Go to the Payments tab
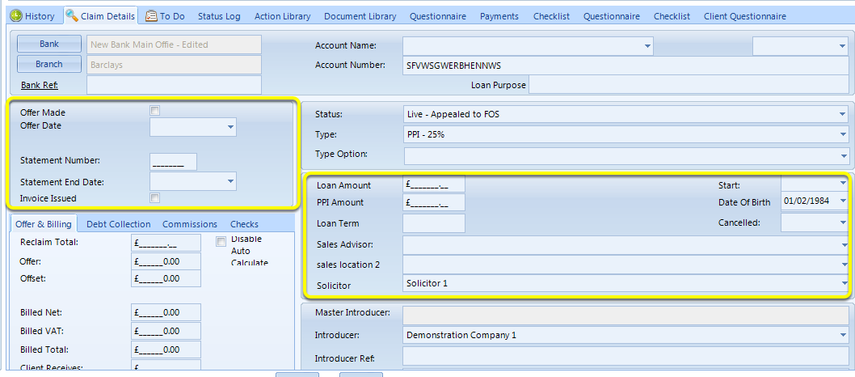Viewport: 855px width, 377px height. [499, 16]
